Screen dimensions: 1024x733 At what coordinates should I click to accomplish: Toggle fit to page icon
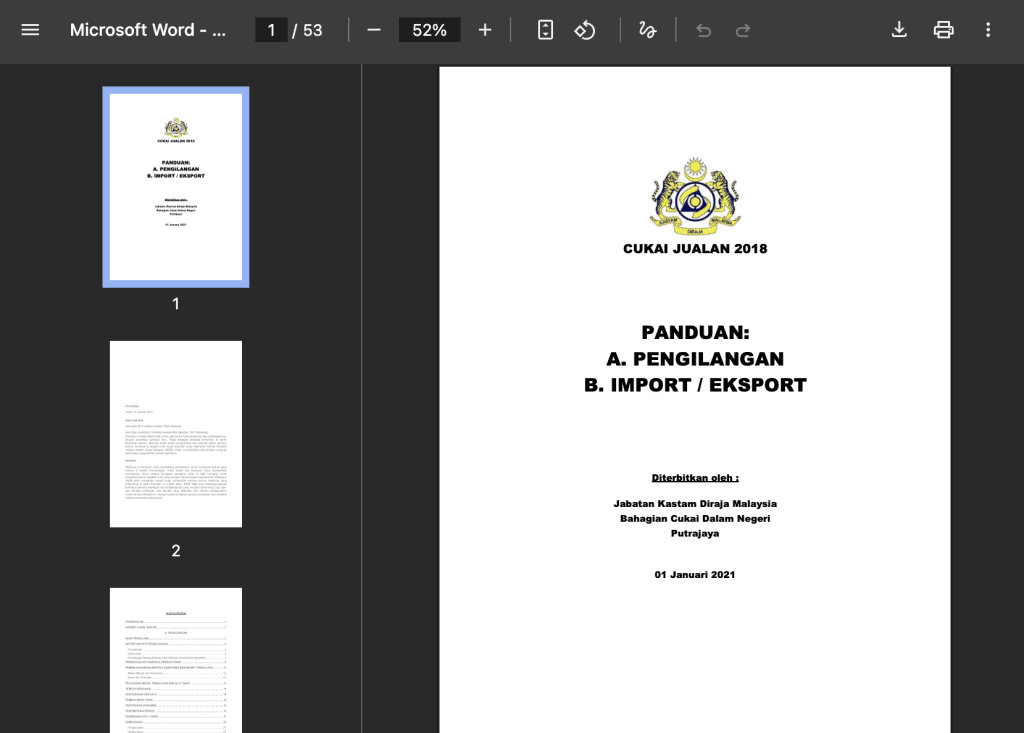point(545,30)
